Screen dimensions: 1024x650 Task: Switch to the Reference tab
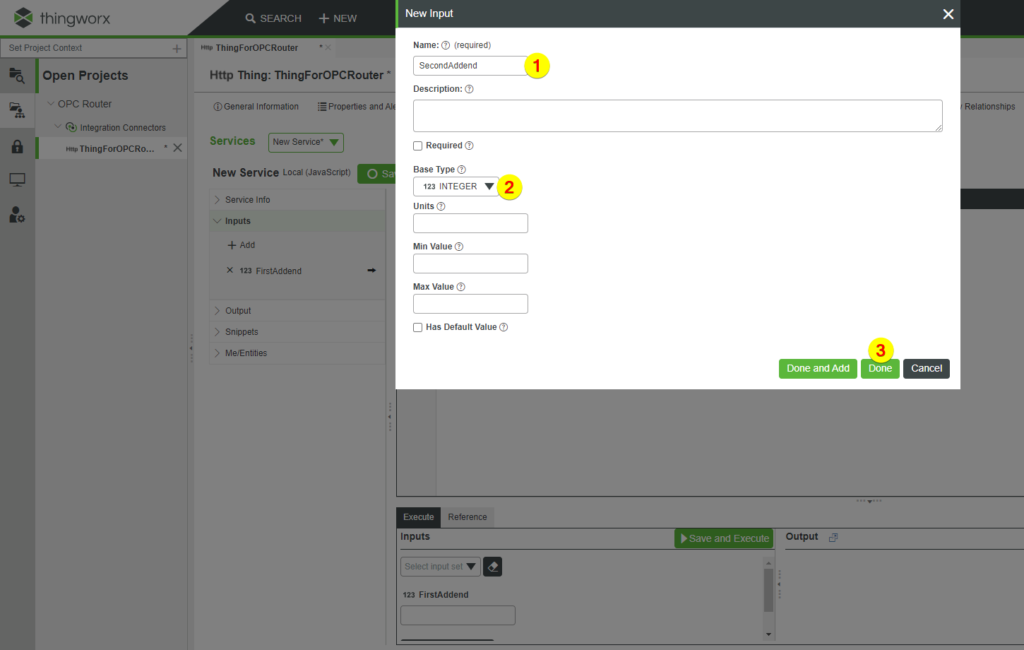pyautogui.click(x=467, y=517)
